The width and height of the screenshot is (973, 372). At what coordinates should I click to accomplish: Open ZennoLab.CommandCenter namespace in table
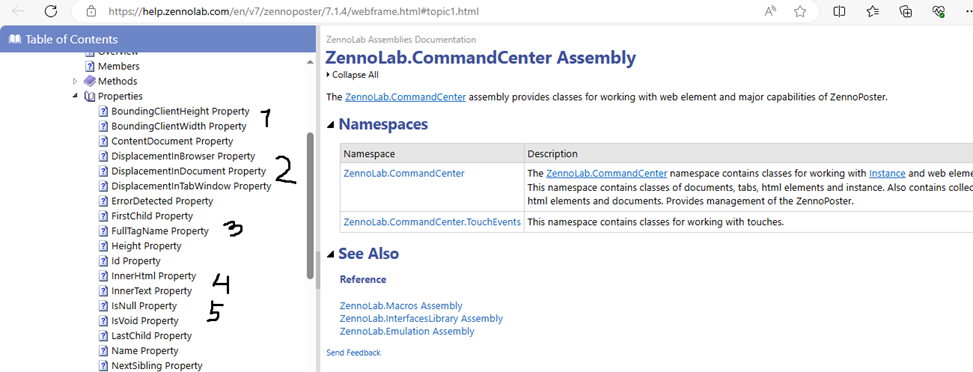[x=404, y=173]
